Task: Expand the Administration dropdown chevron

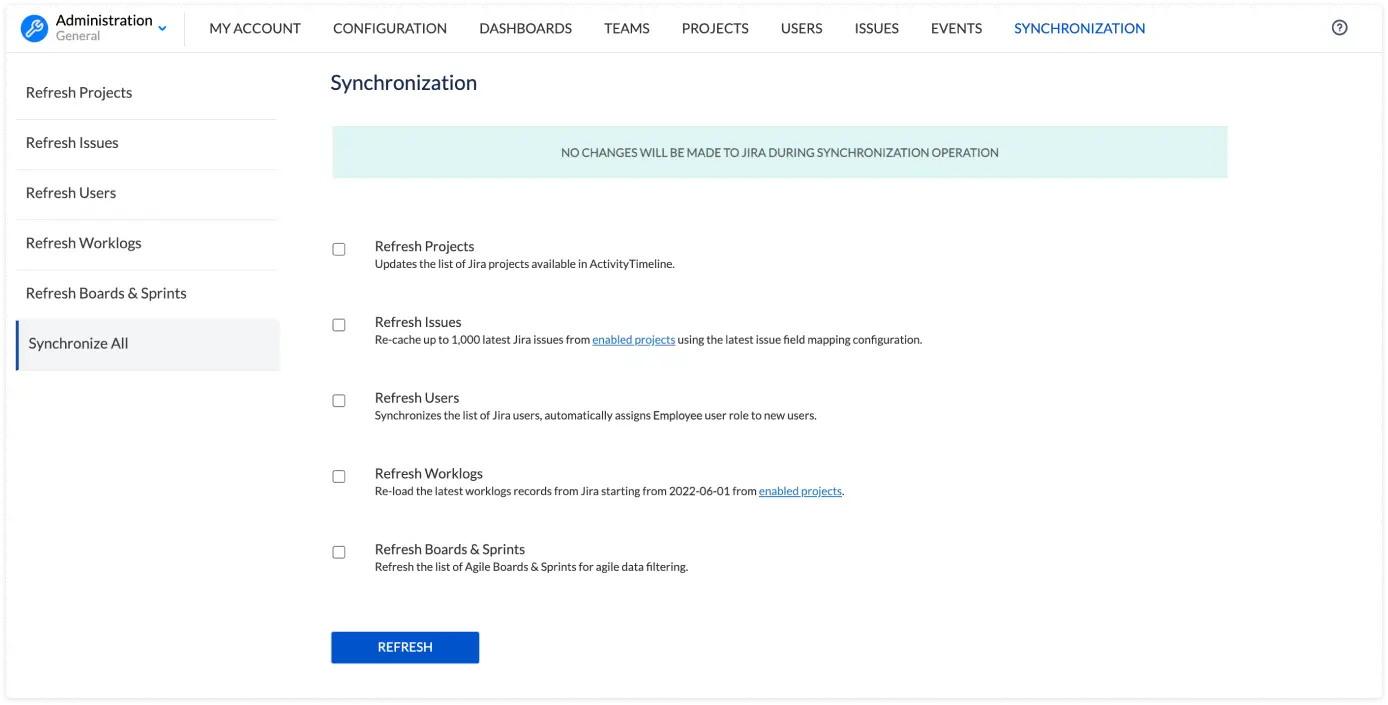Action: [x=163, y=28]
